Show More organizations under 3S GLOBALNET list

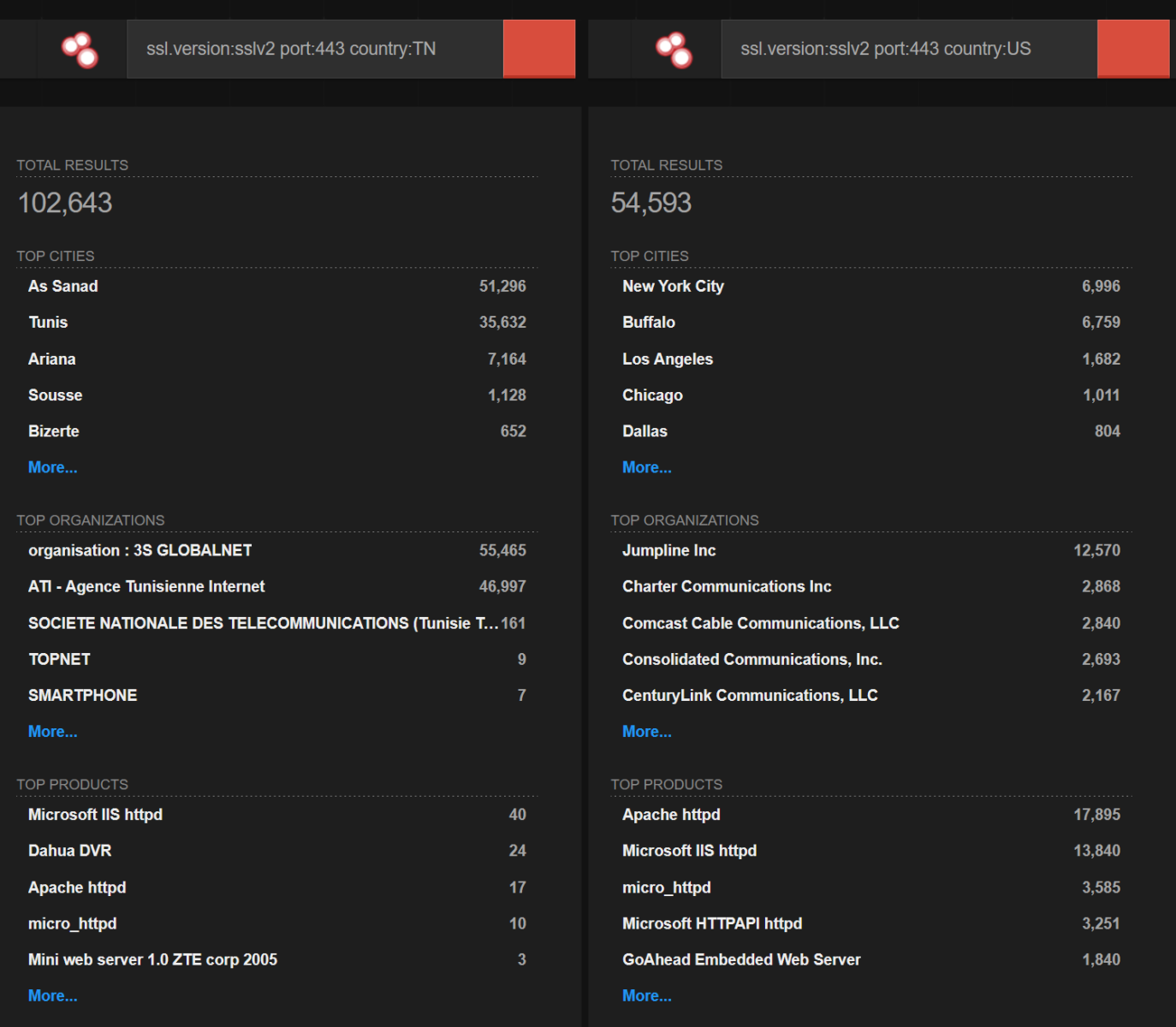pos(53,732)
